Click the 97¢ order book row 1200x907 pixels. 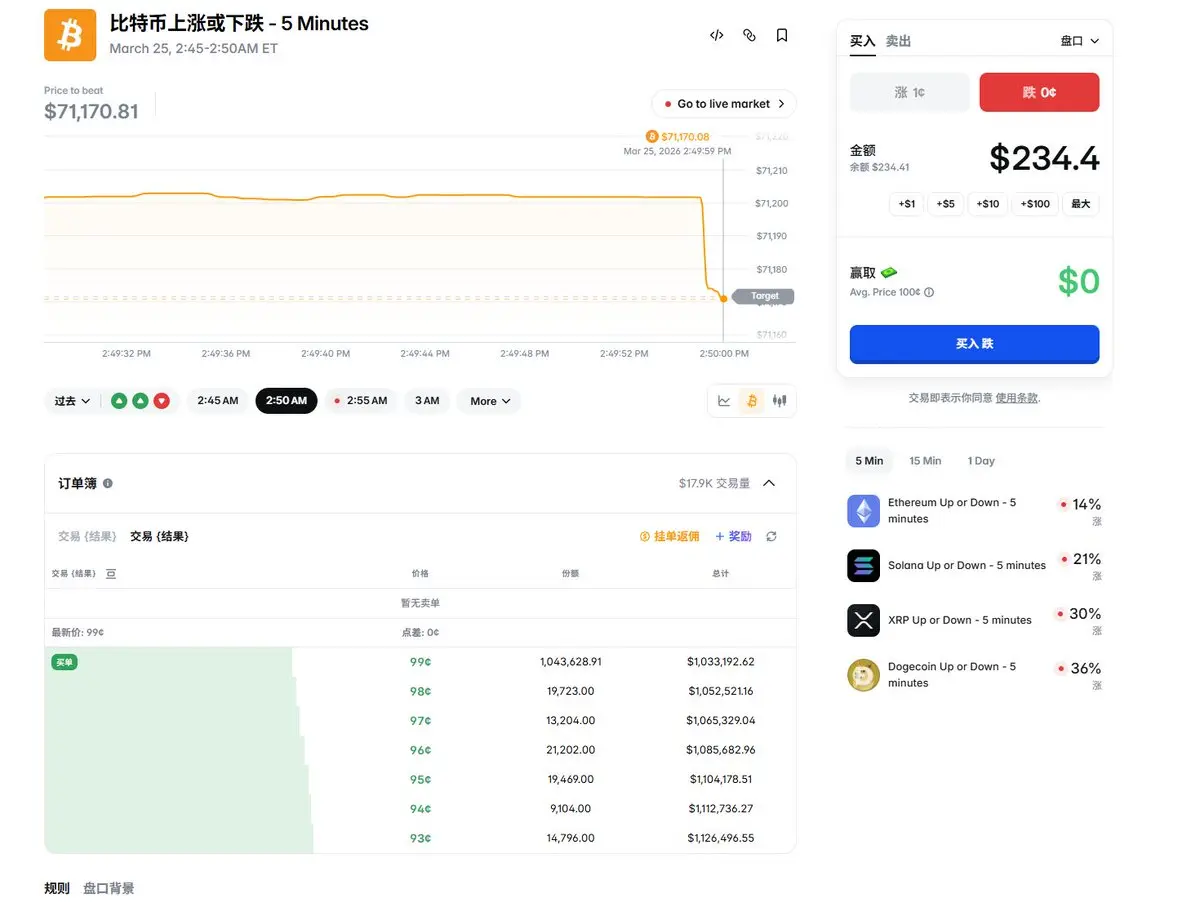click(420, 720)
